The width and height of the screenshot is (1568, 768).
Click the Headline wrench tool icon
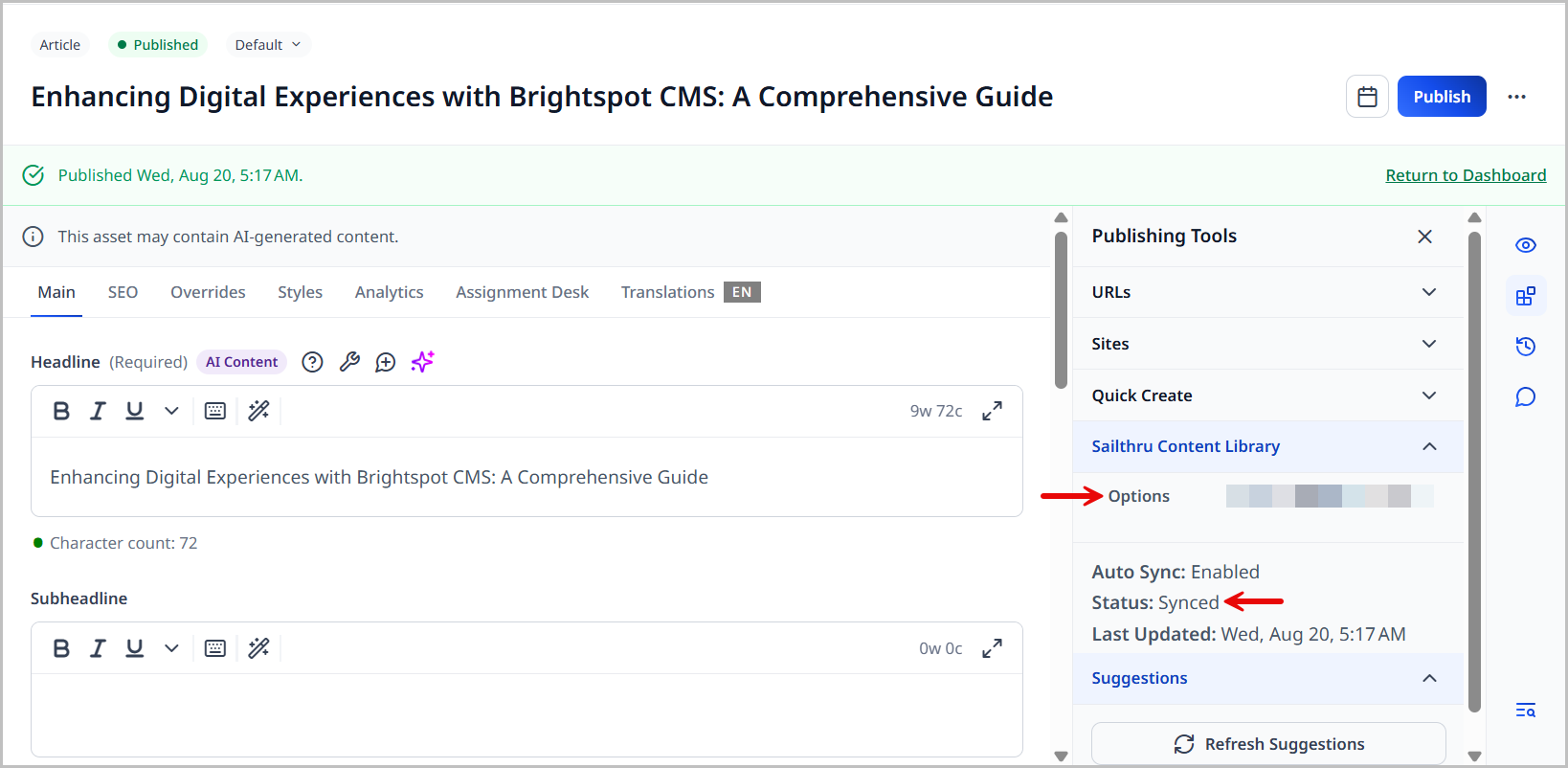[x=349, y=362]
